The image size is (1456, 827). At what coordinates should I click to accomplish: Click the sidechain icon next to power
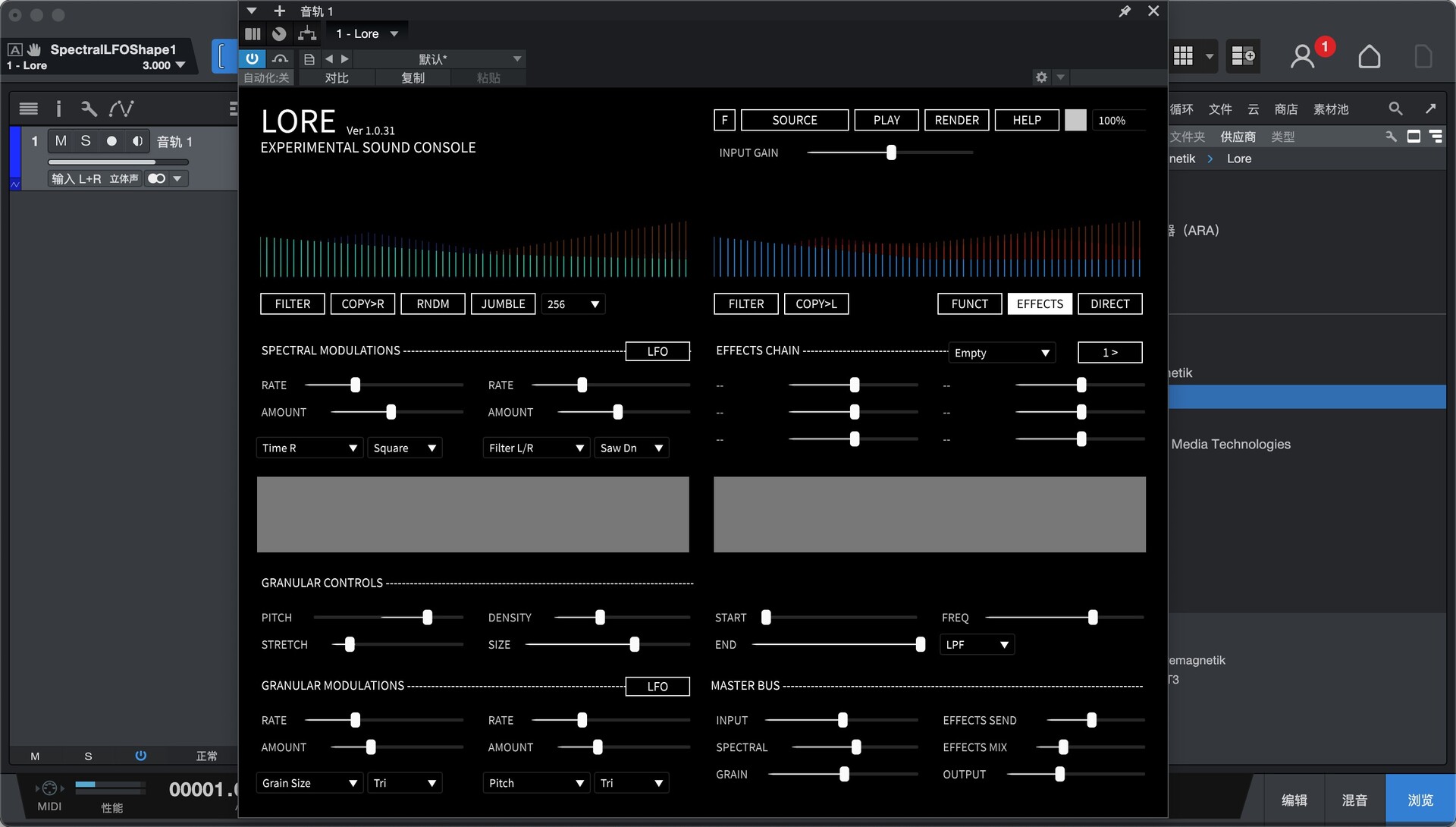pos(280,58)
